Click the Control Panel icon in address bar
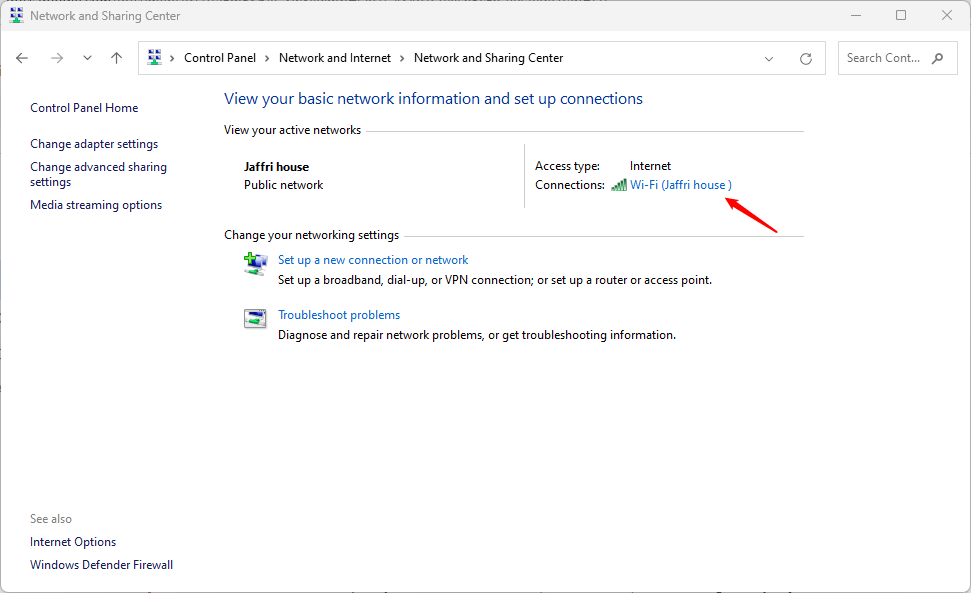The width and height of the screenshot is (971, 593). (x=155, y=58)
